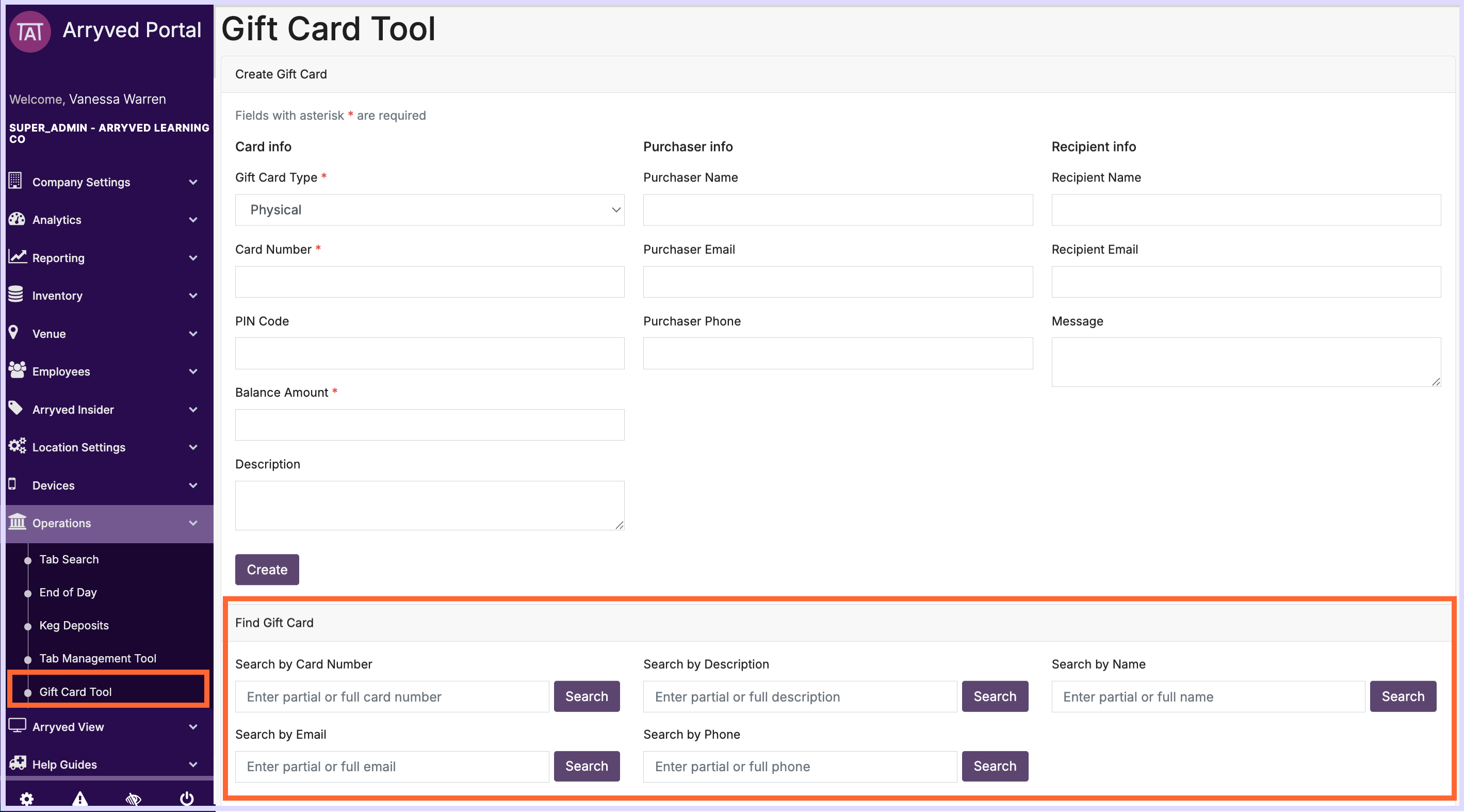
Task: Select End of Day in Operations submenu
Action: (x=68, y=592)
